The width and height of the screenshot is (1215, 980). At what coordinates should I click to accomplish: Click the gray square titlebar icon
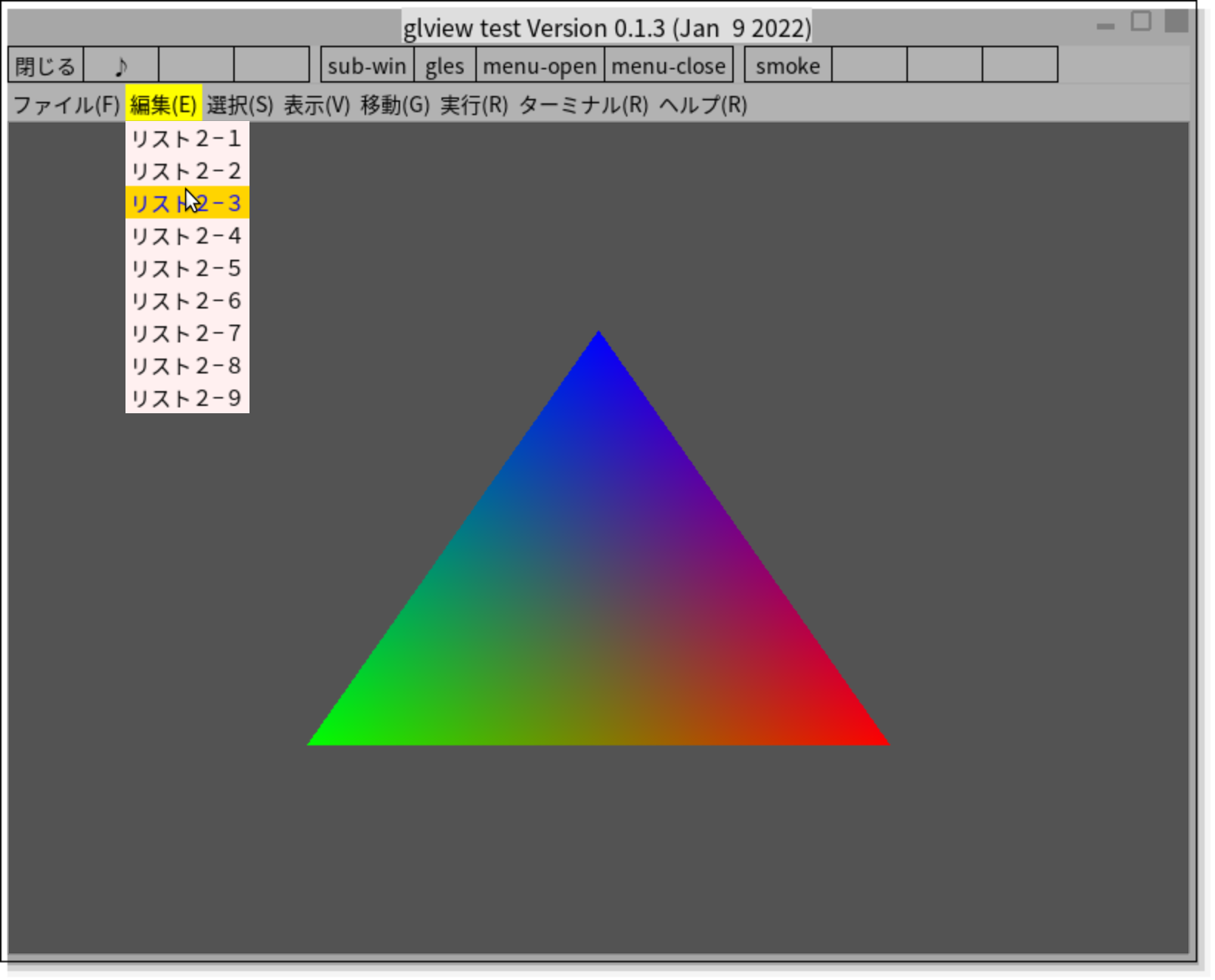click(1176, 21)
